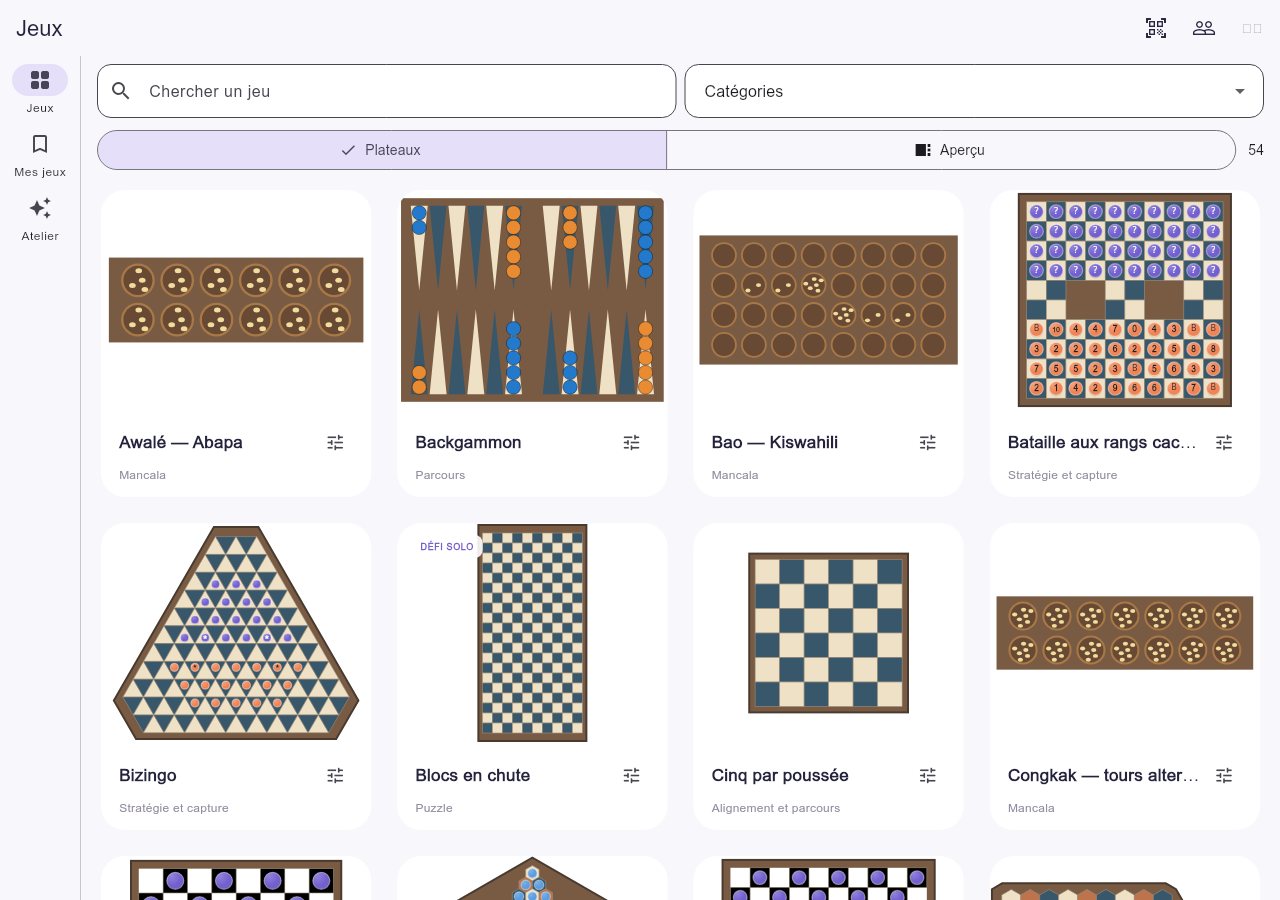
Task: Click the search magnifier icon
Action: (x=121, y=91)
